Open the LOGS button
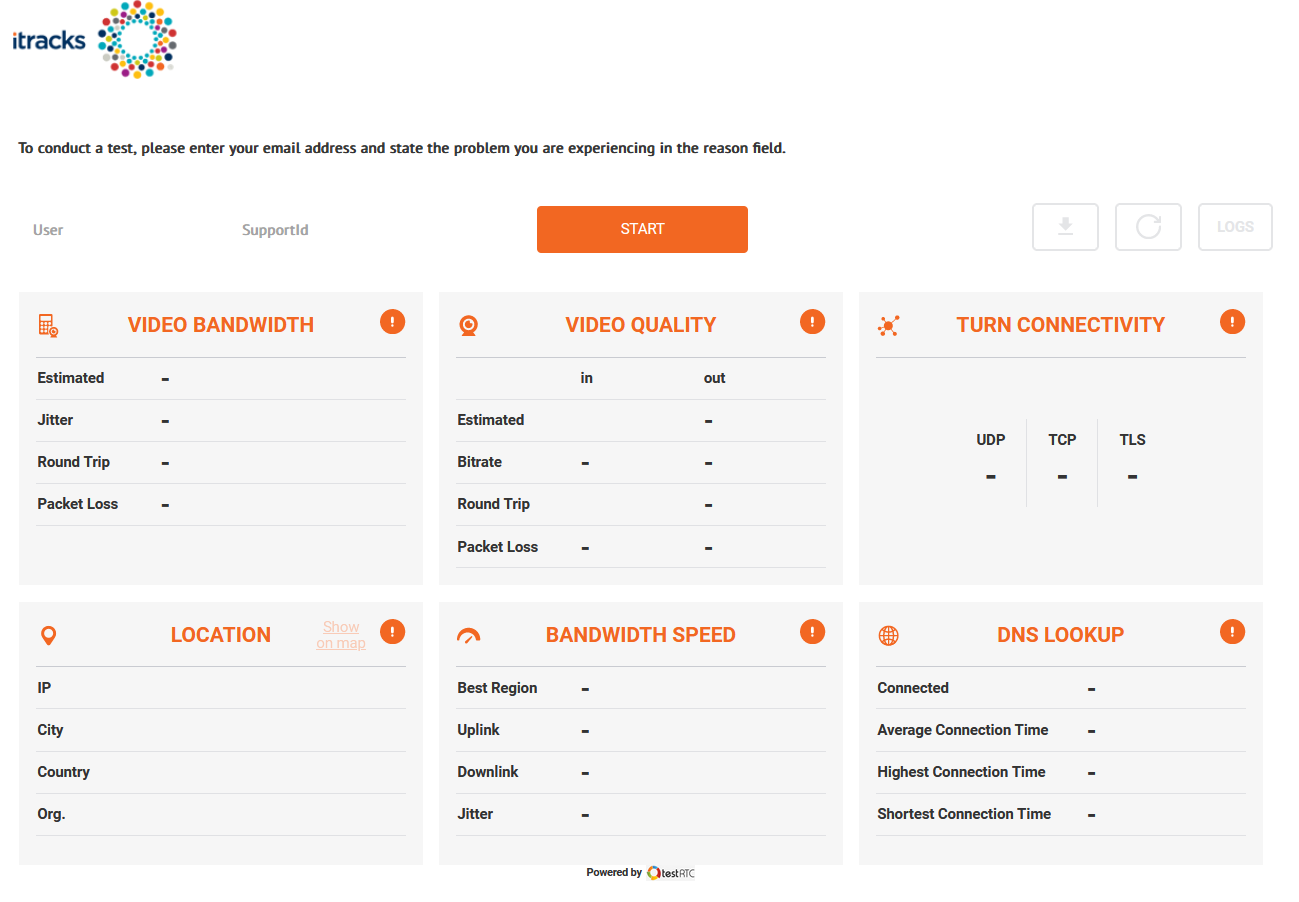The width and height of the screenshot is (1299, 902). (x=1235, y=227)
